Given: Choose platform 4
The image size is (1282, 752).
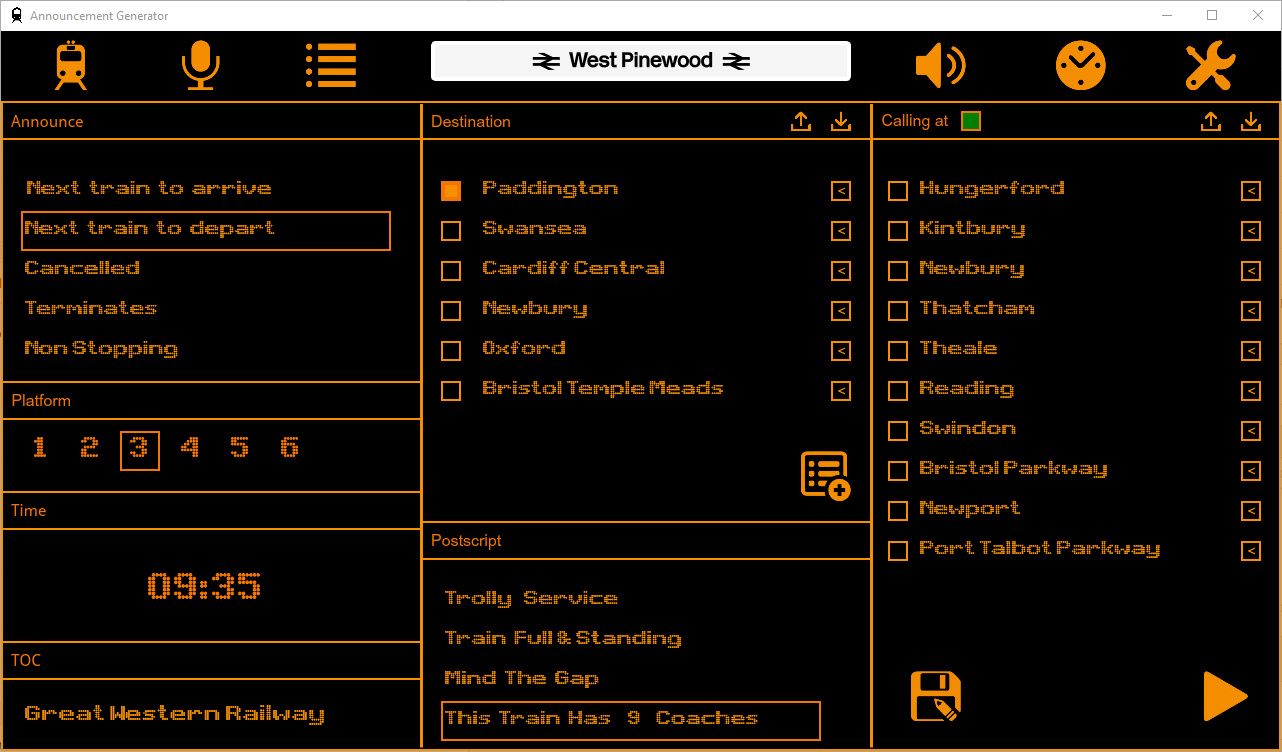Looking at the screenshot, I should (189, 448).
